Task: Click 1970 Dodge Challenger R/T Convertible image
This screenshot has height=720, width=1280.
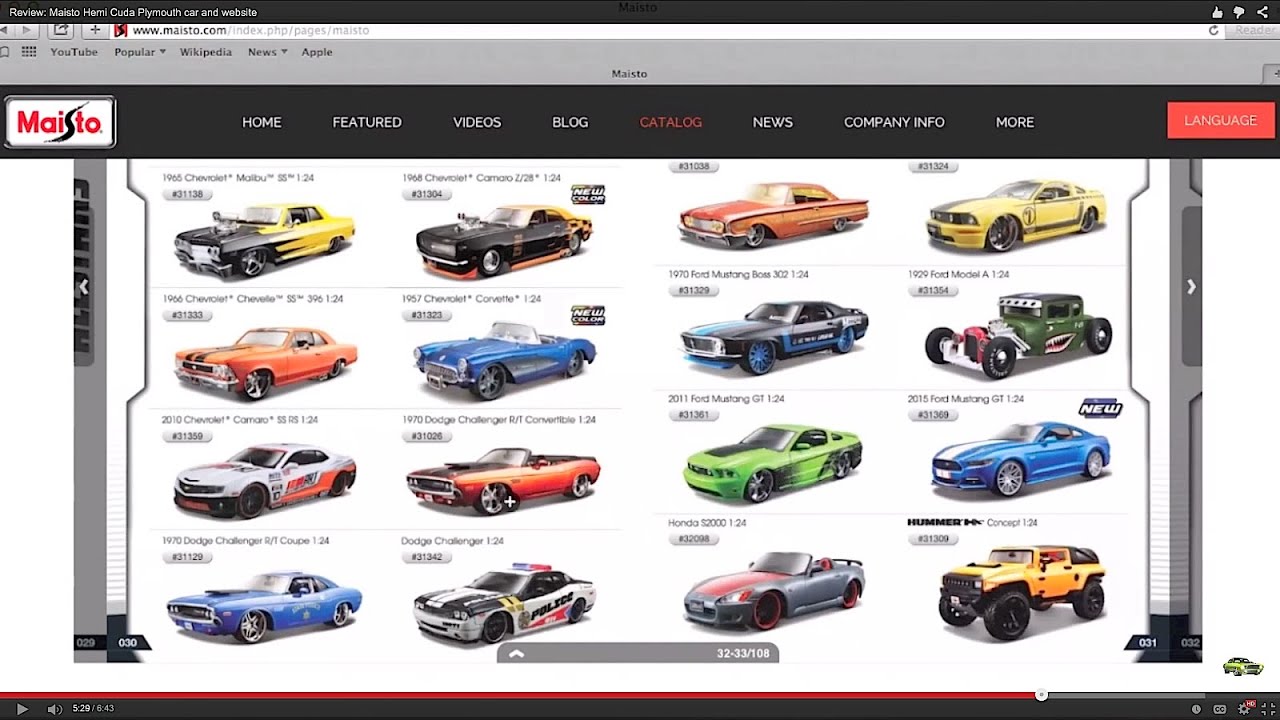Action: [x=503, y=480]
